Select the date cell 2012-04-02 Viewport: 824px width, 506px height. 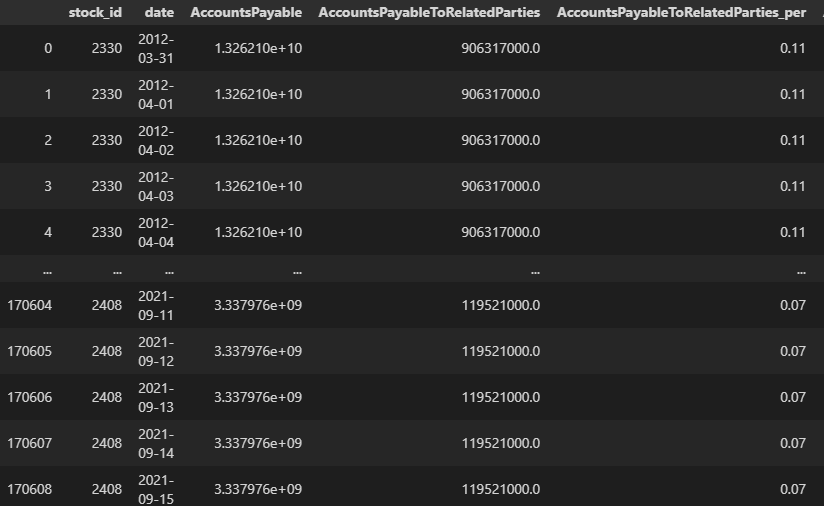pyautogui.click(x=155, y=140)
